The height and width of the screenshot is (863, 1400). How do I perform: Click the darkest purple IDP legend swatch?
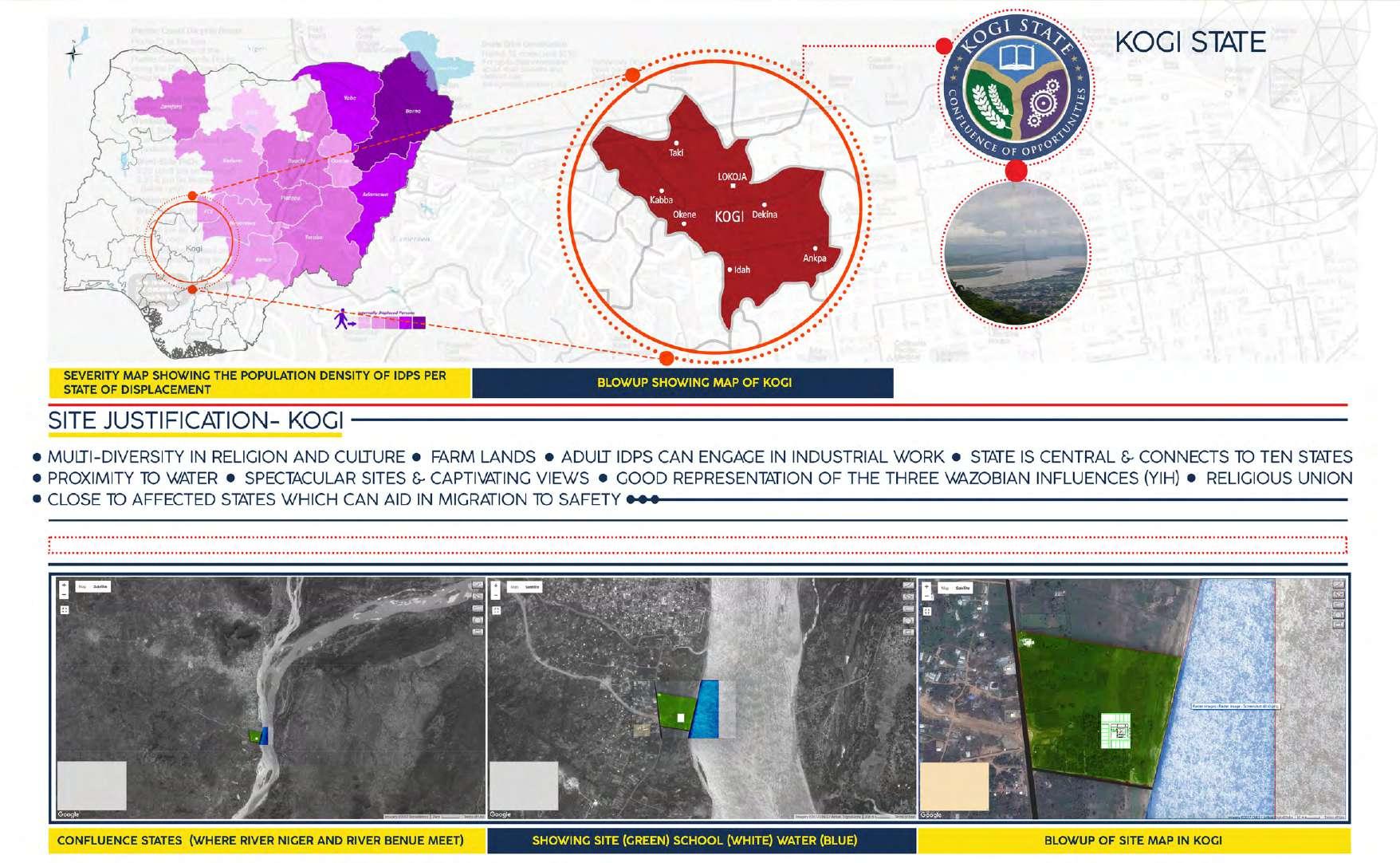(x=419, y=322)
